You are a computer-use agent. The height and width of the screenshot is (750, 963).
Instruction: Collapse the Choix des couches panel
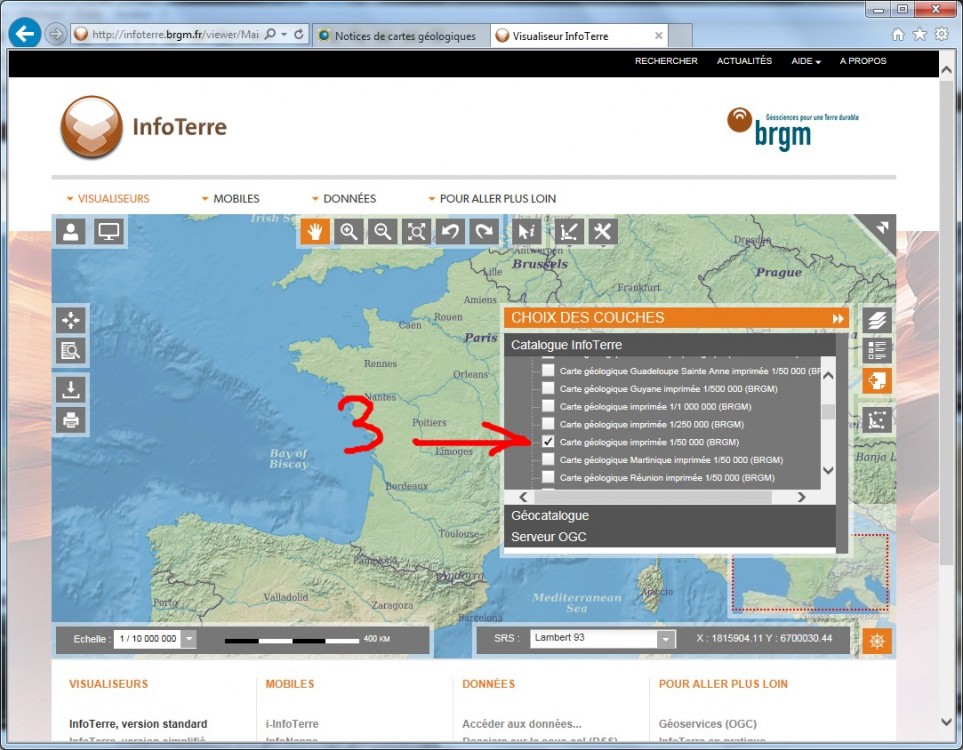[x=838, y=318]
